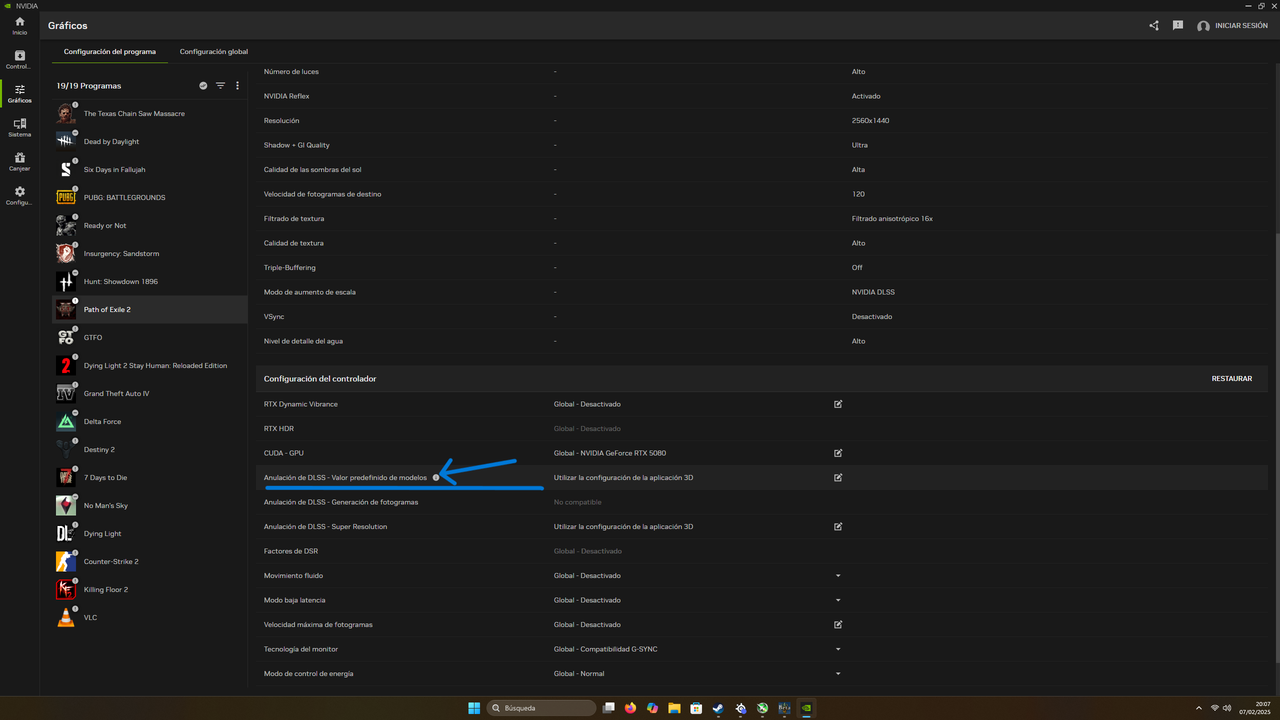The width and height of the screenshot is (1280, 720).
Task: Open the Task View icon in taskbar
Action: [x=608, y=708]
